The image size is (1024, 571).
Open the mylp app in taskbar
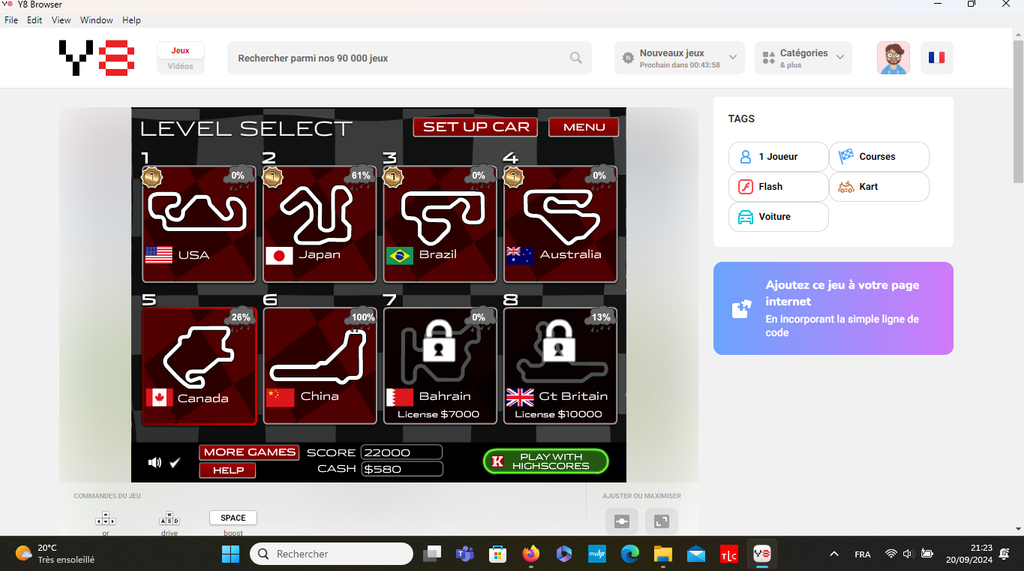(597, 554)
